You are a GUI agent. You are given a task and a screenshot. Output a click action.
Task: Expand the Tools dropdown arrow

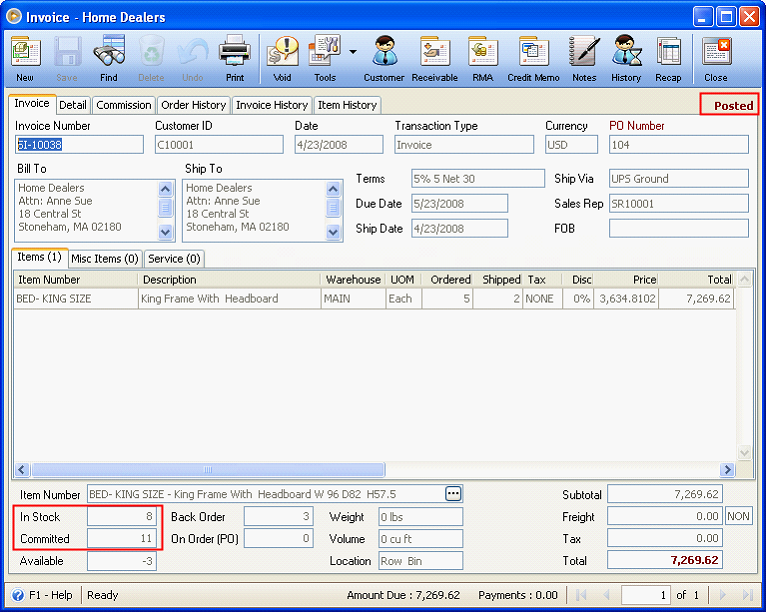point(353,52)
